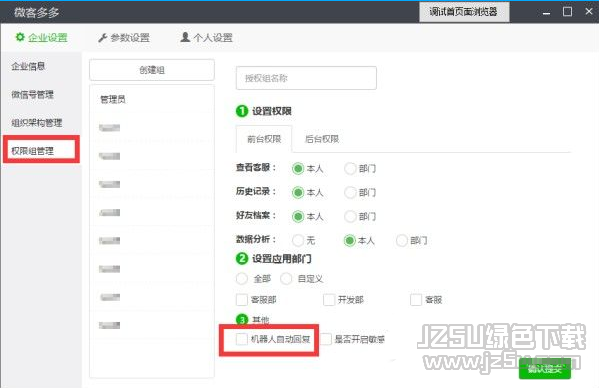
Task: Set 数据分析 to 本人
Action: click(349, 241)
